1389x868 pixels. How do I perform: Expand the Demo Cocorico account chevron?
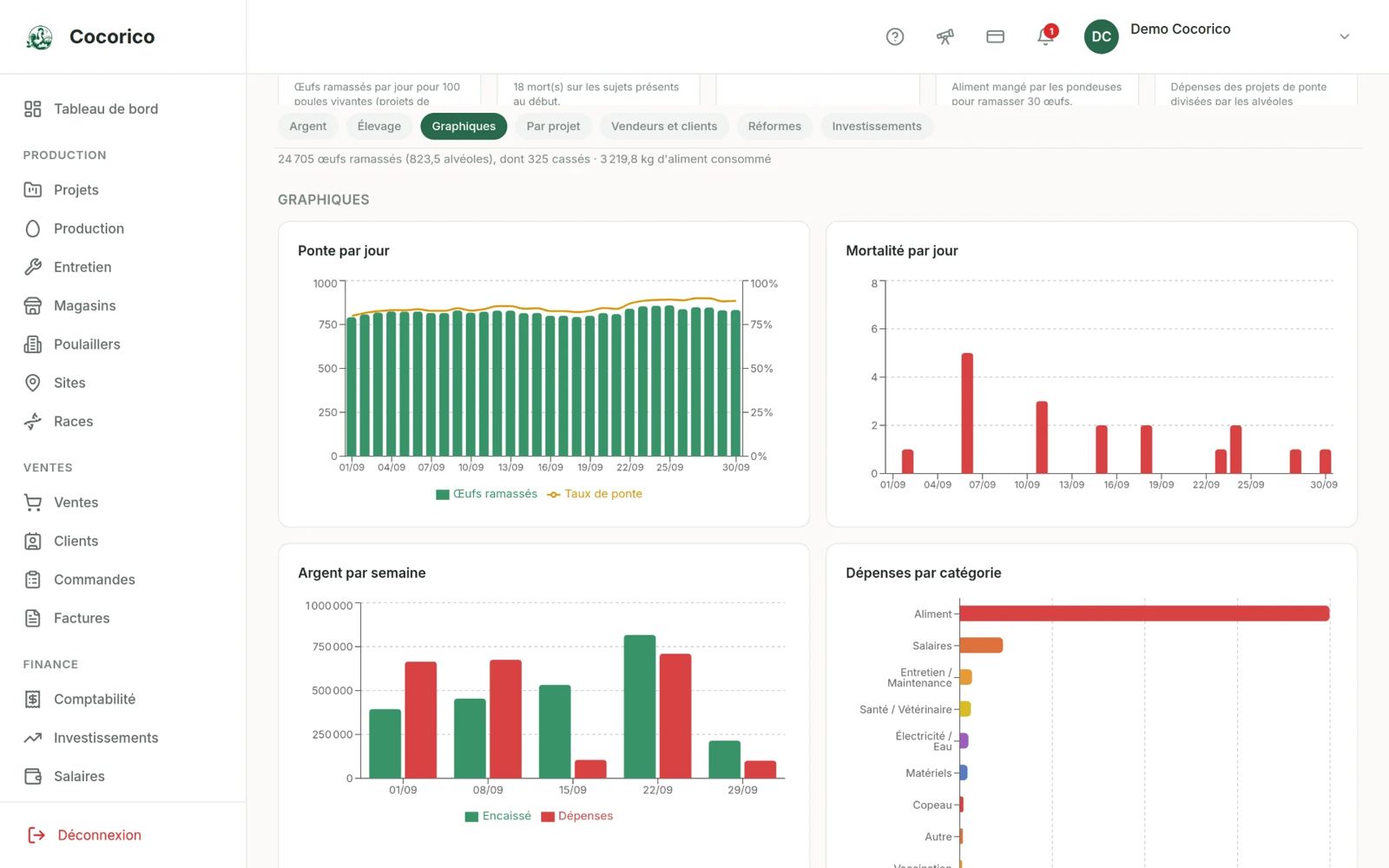[1344, 36]
